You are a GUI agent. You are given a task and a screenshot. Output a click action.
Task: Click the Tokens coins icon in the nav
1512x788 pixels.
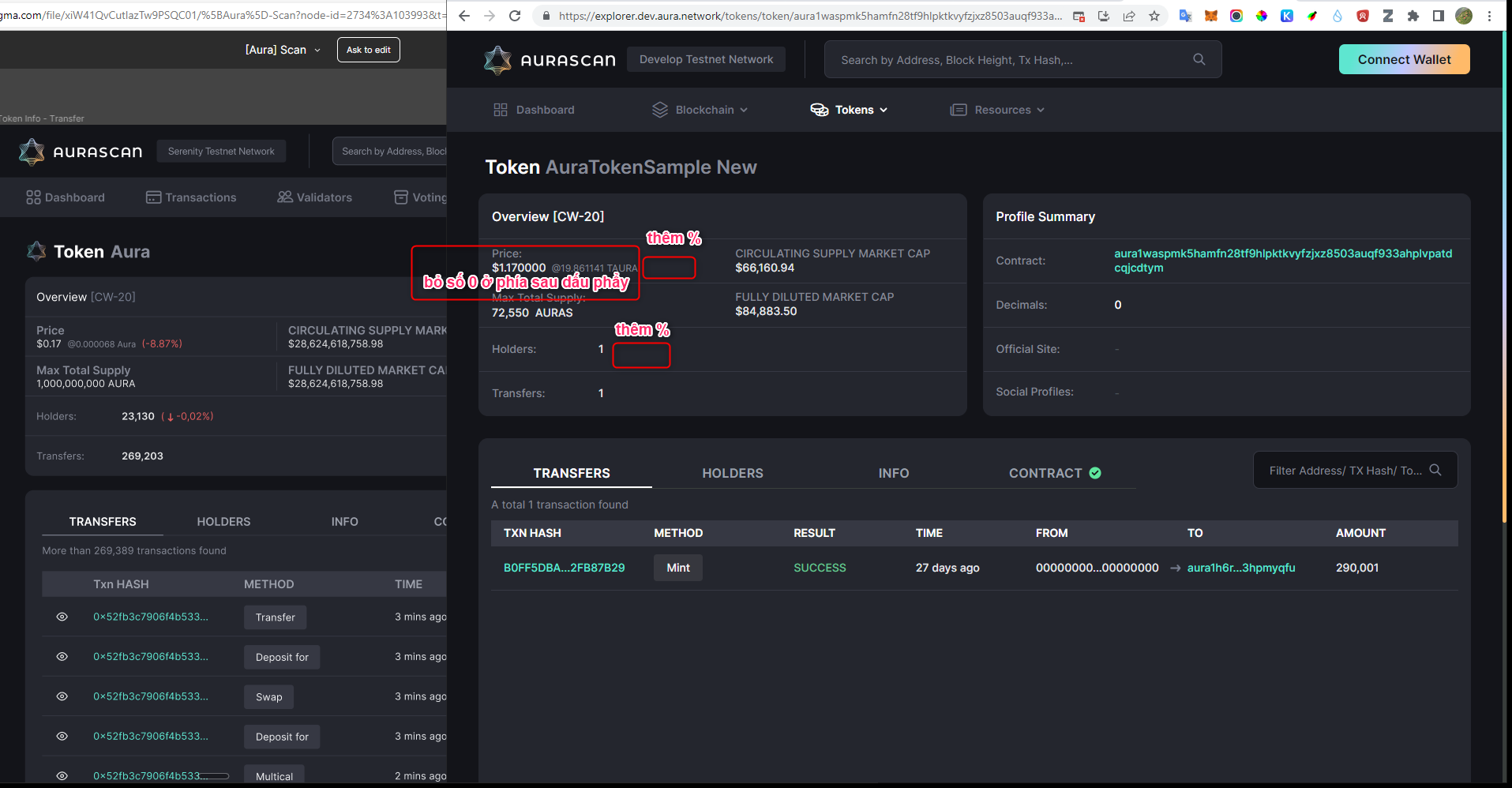[x=820, y=110]
